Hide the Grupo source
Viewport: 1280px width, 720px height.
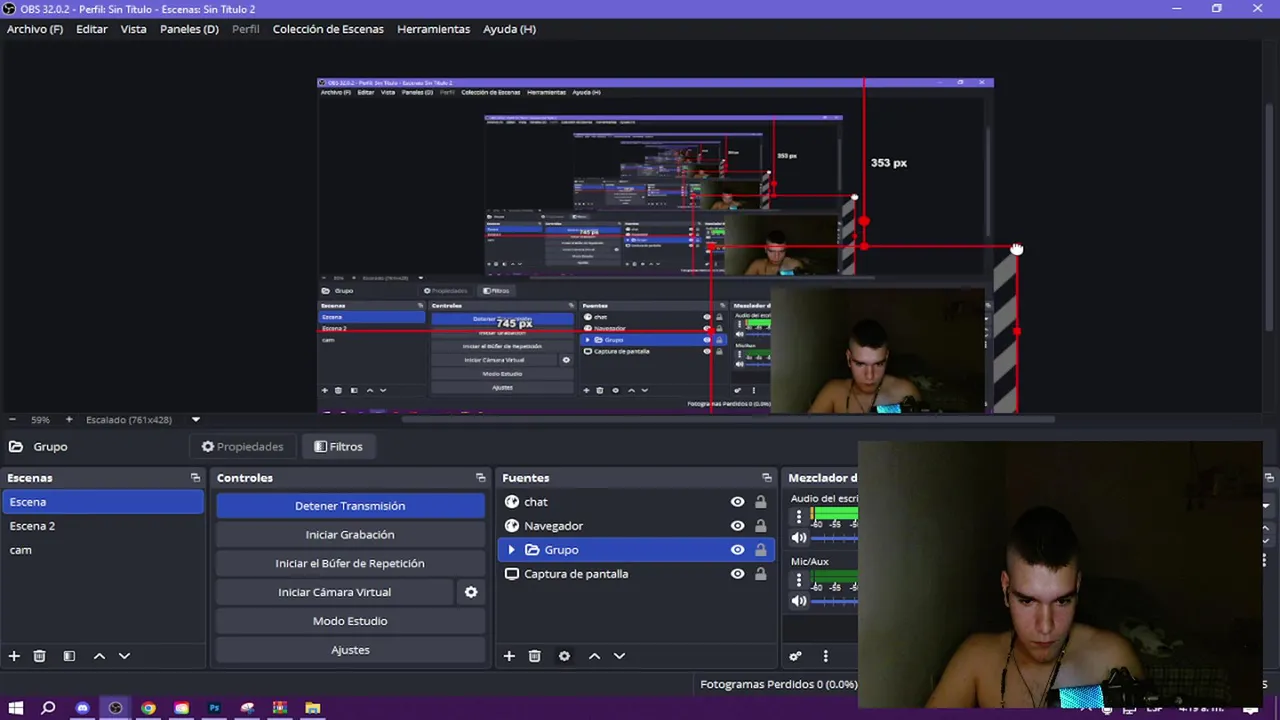pos(737,550)
